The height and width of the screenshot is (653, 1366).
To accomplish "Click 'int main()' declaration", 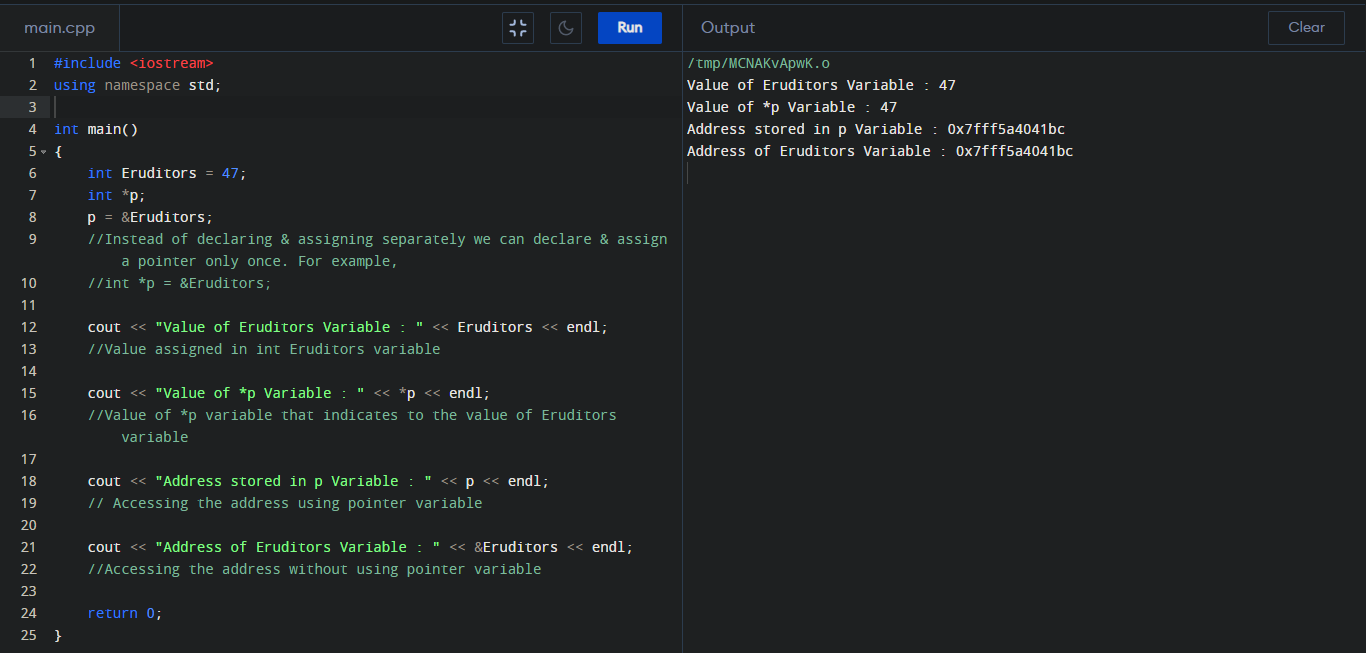I will tap(96, 129).
